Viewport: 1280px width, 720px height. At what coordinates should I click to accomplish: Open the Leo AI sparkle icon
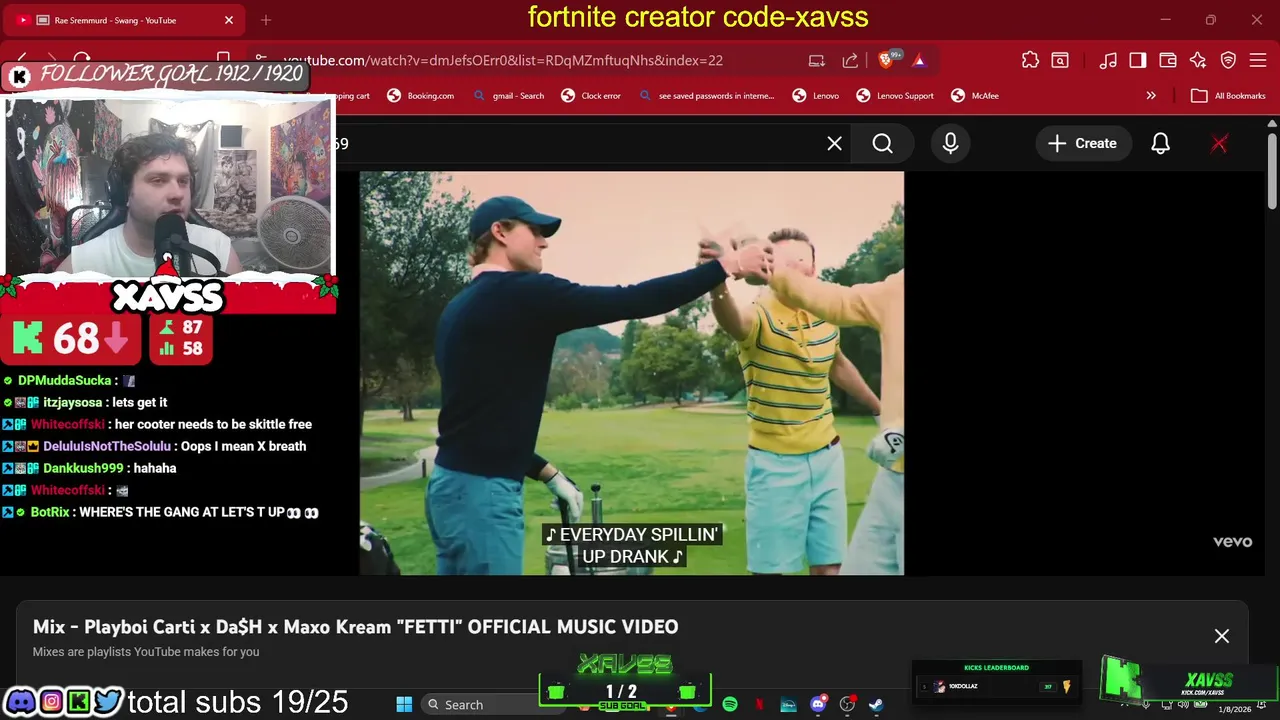[1198, 60]
